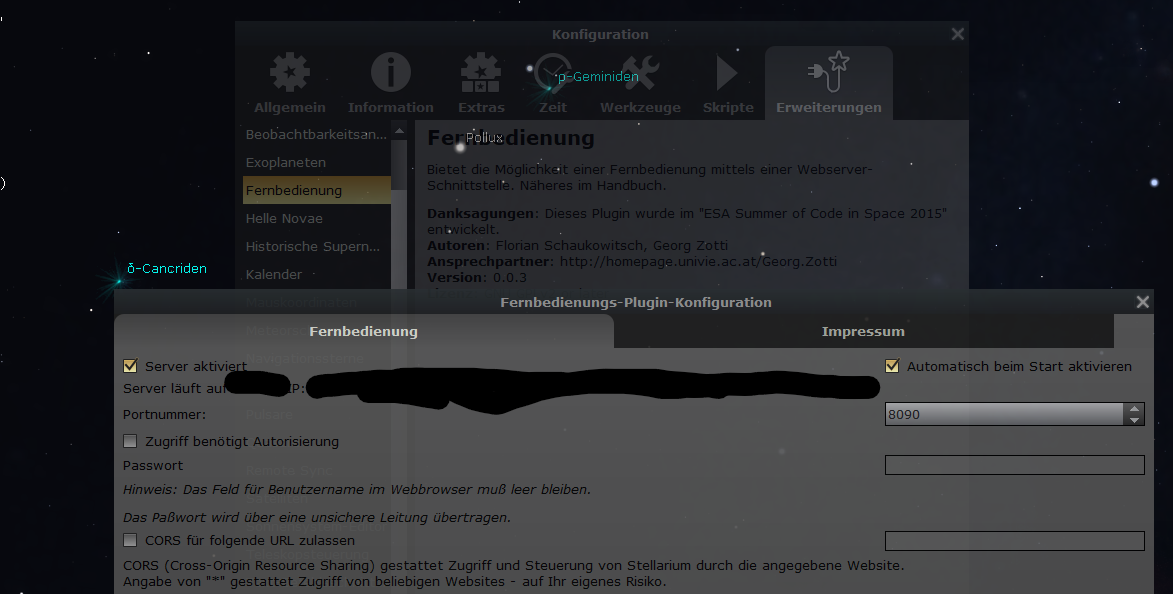The image size is (1173, 594).
Task: Toggle the Server aktiviert checkbox
Action: point(130,366)
